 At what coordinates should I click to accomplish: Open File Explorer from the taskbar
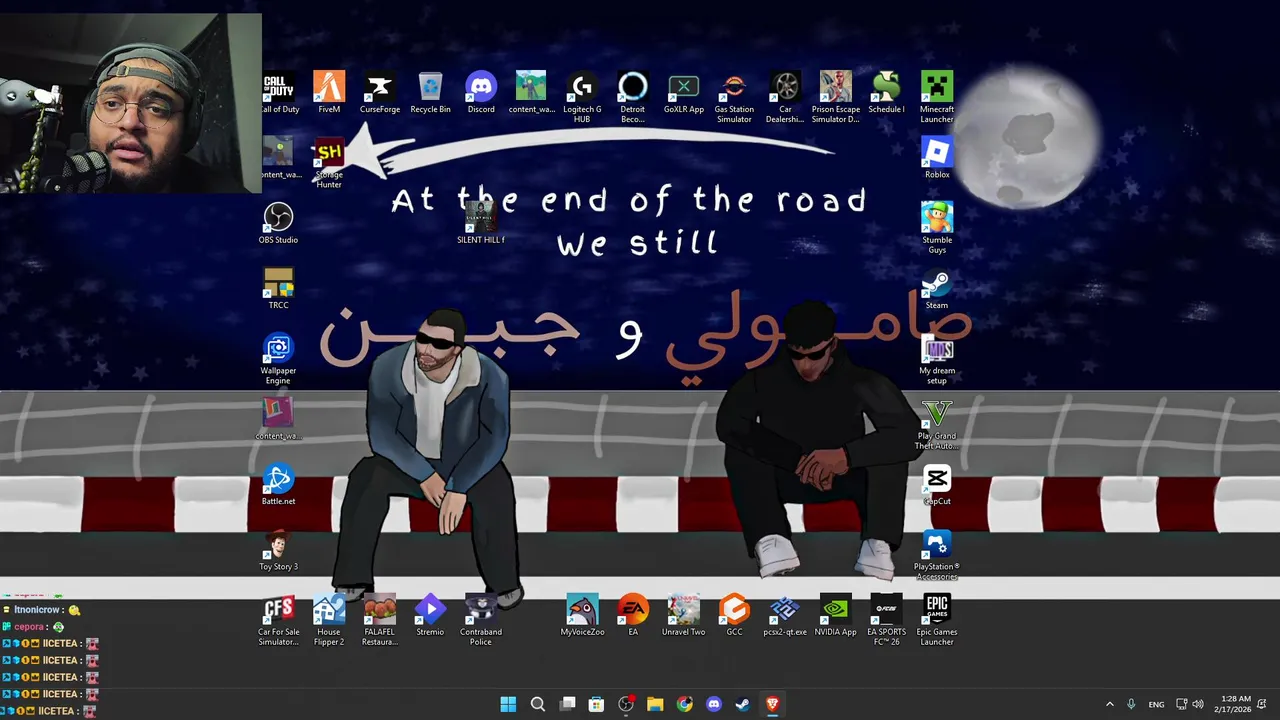655,704
